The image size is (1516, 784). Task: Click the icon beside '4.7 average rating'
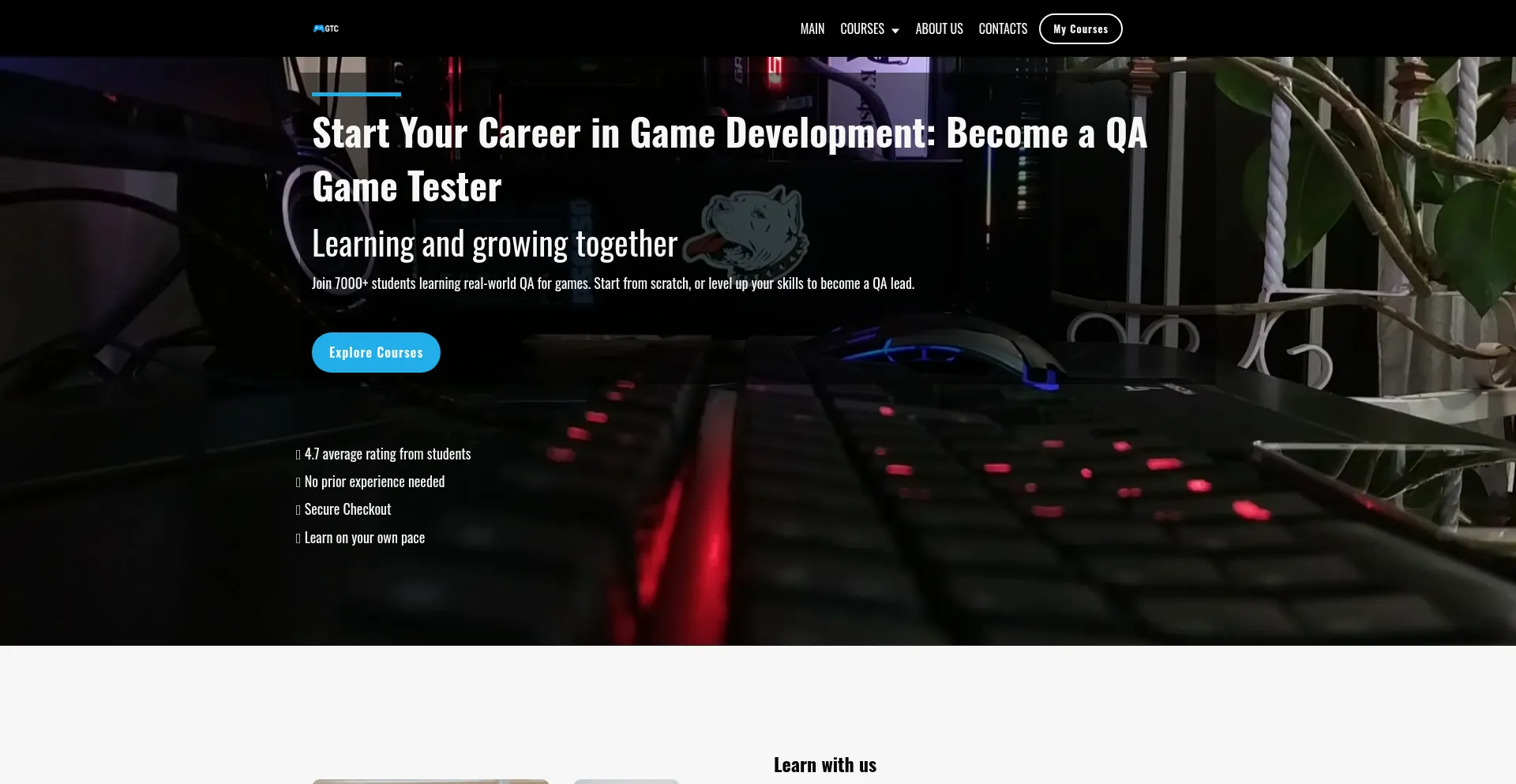298,455
